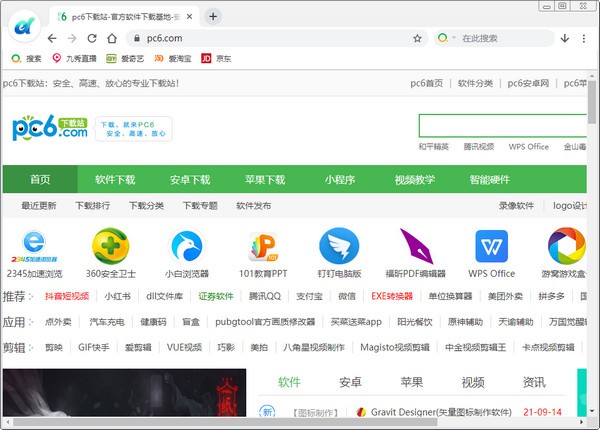Viewport: 600px width, 430px height.
Task: Select the 小程序 navigation tab
Action: pyautogui.click(x=340, y=179)
